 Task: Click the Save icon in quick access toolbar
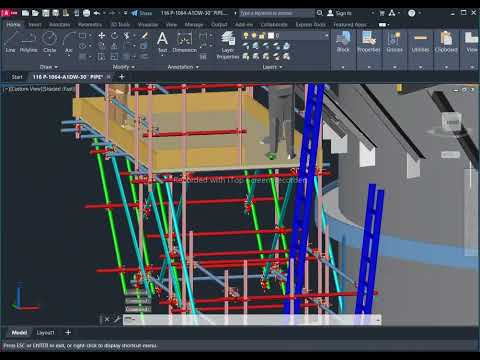pos(46,13)
